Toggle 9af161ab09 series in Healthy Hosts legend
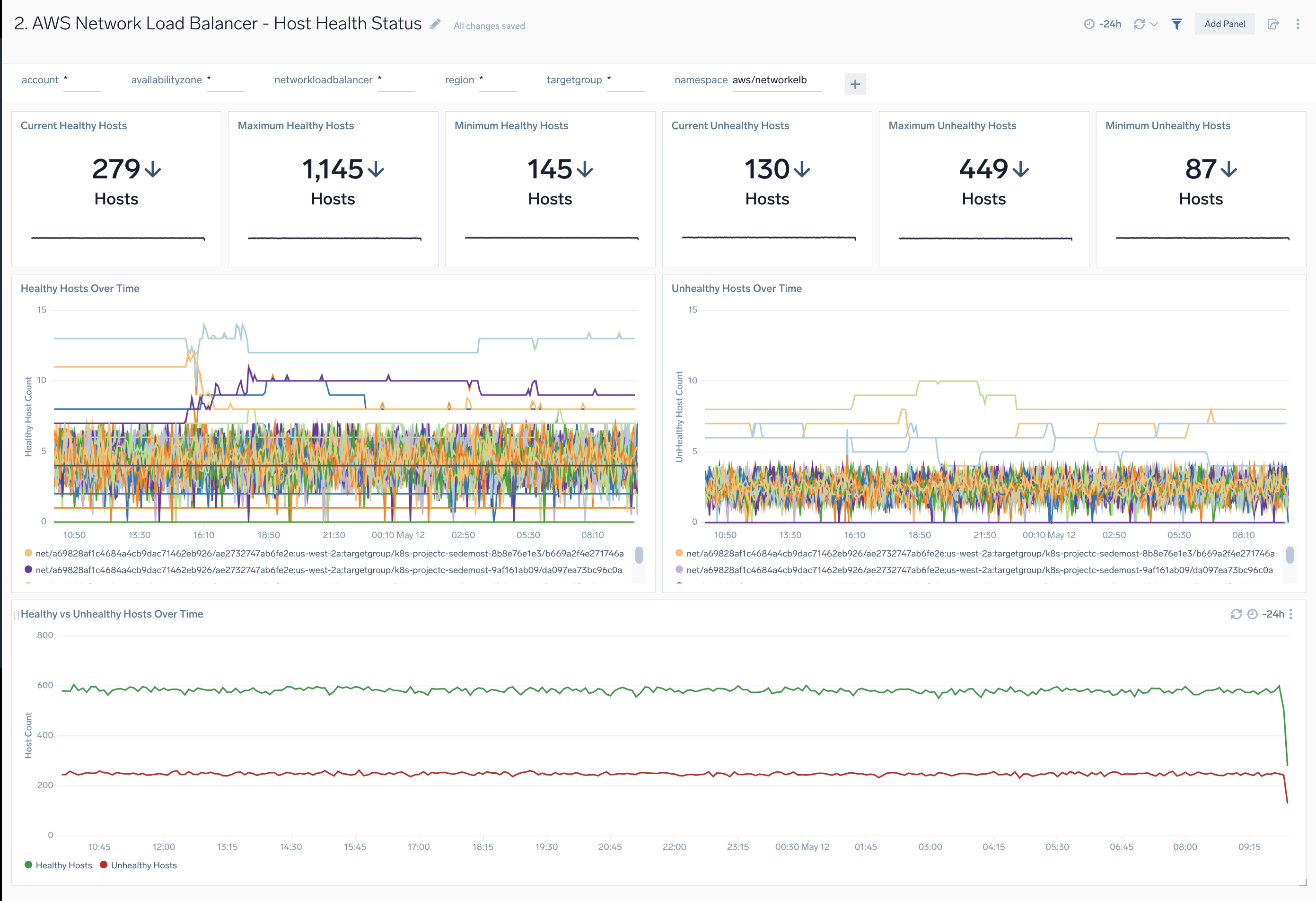This screenshot has width=1316, height=901. pos(324,570)
